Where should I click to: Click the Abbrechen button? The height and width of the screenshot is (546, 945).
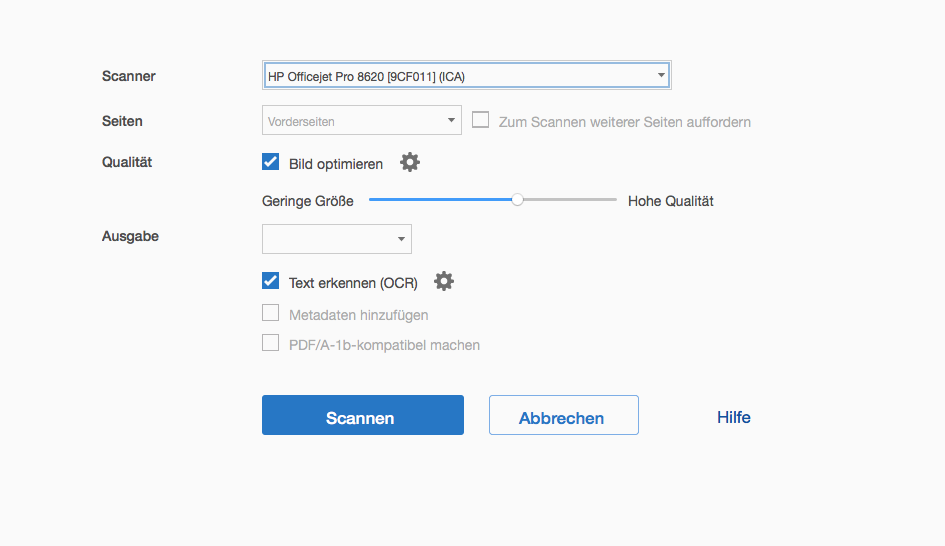pos(563,415)
